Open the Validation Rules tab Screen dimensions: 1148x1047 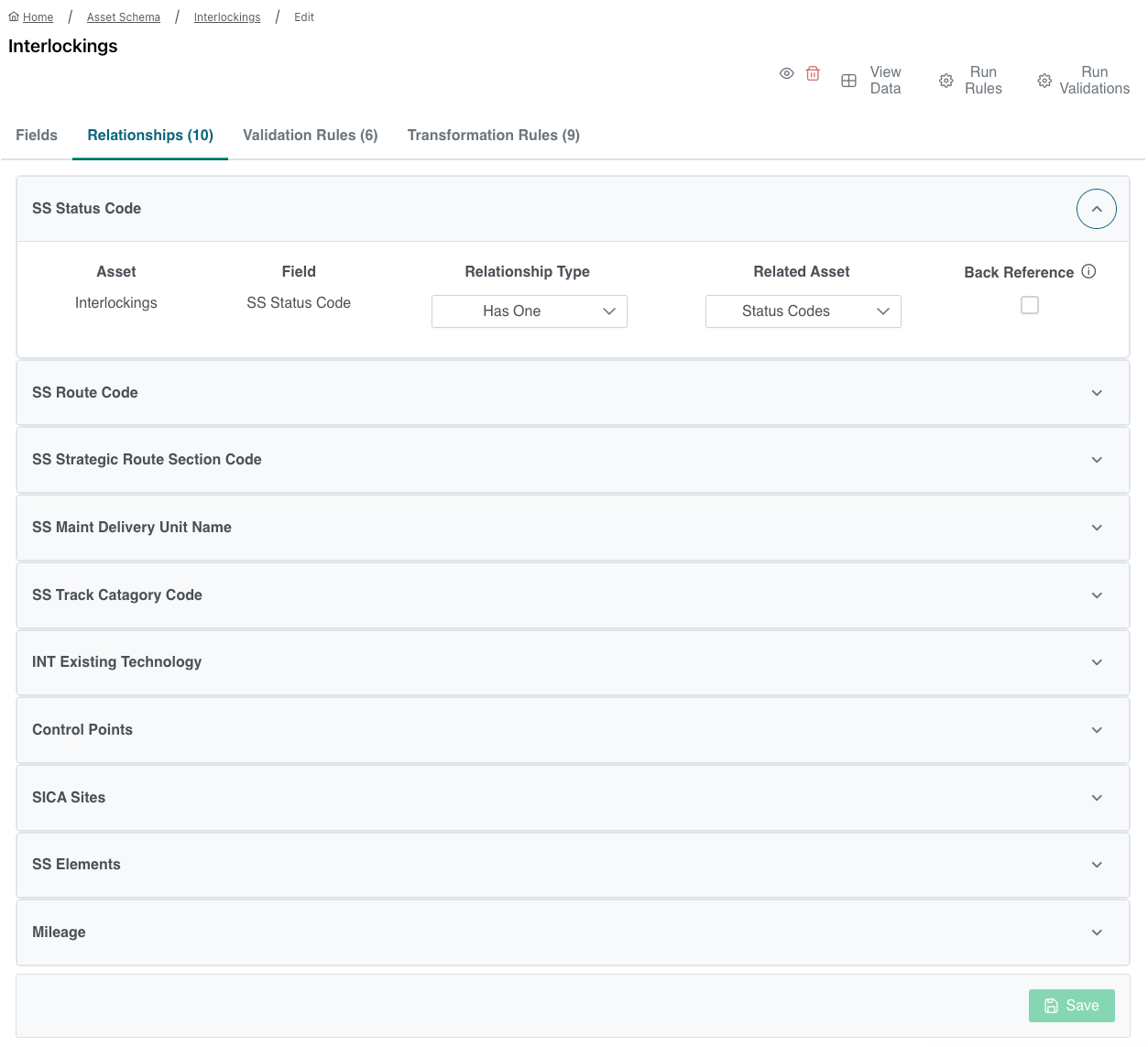coord(310,136)
